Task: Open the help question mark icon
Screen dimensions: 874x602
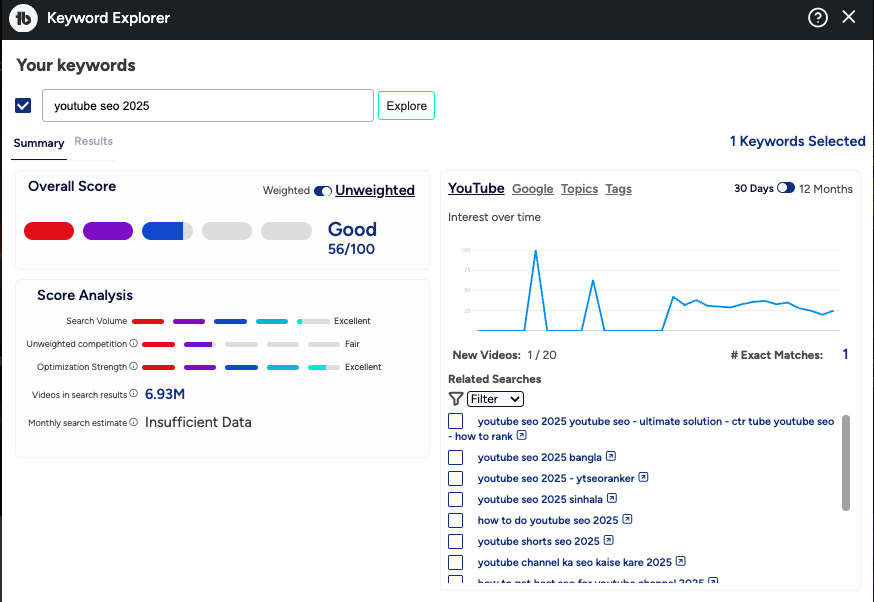Action: tap(818, 18)
